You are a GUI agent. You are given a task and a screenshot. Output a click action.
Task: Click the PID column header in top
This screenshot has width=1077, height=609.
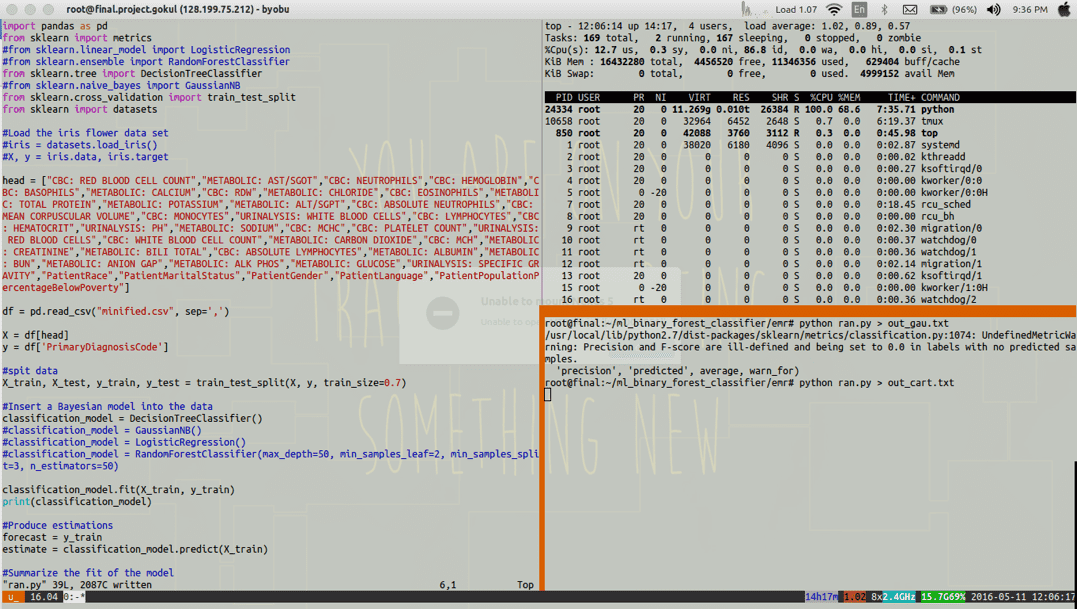pyautogui.click(x=565, y=97)
